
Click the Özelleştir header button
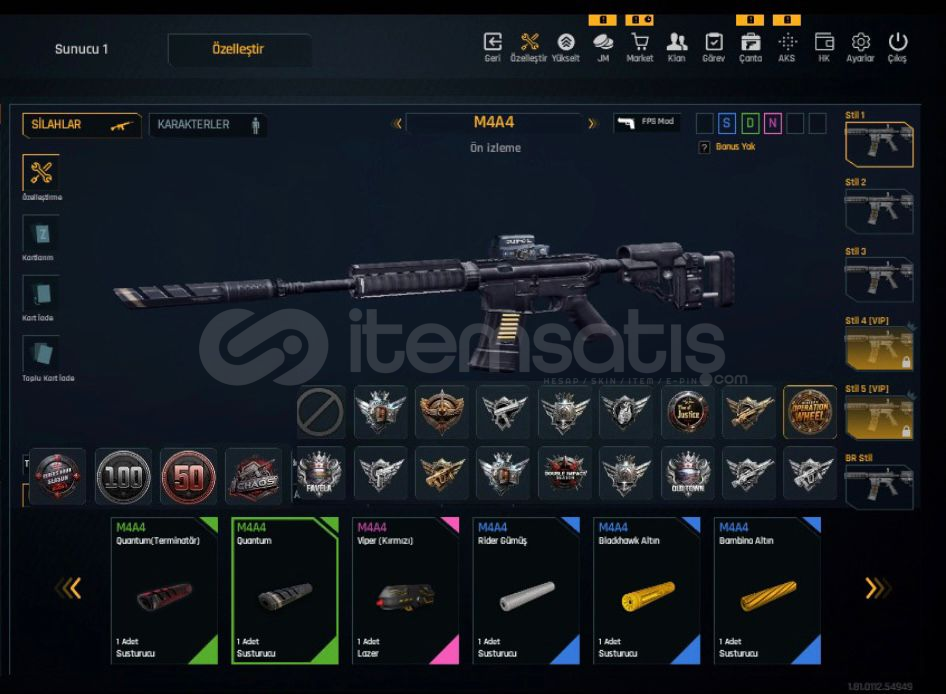click(x=239, y=49)
